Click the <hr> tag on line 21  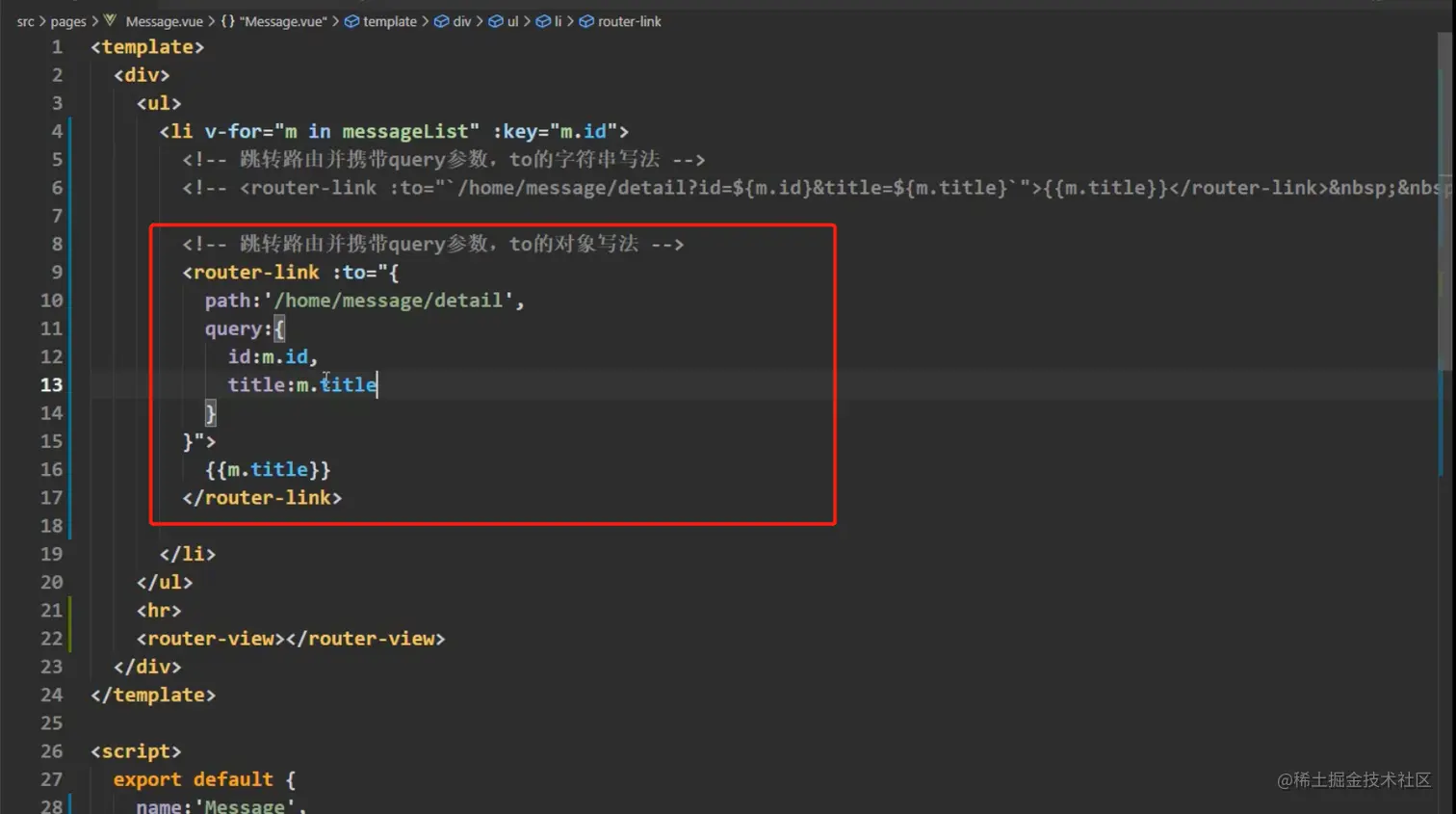[x=159, y=611]
